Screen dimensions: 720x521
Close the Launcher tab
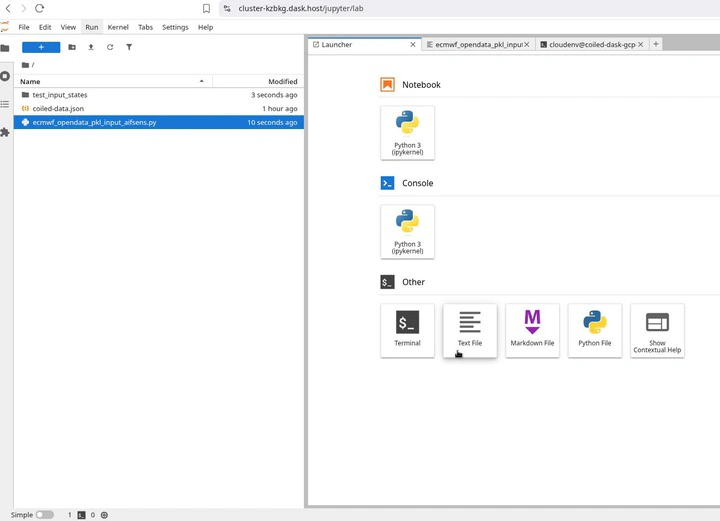point(413,45)
